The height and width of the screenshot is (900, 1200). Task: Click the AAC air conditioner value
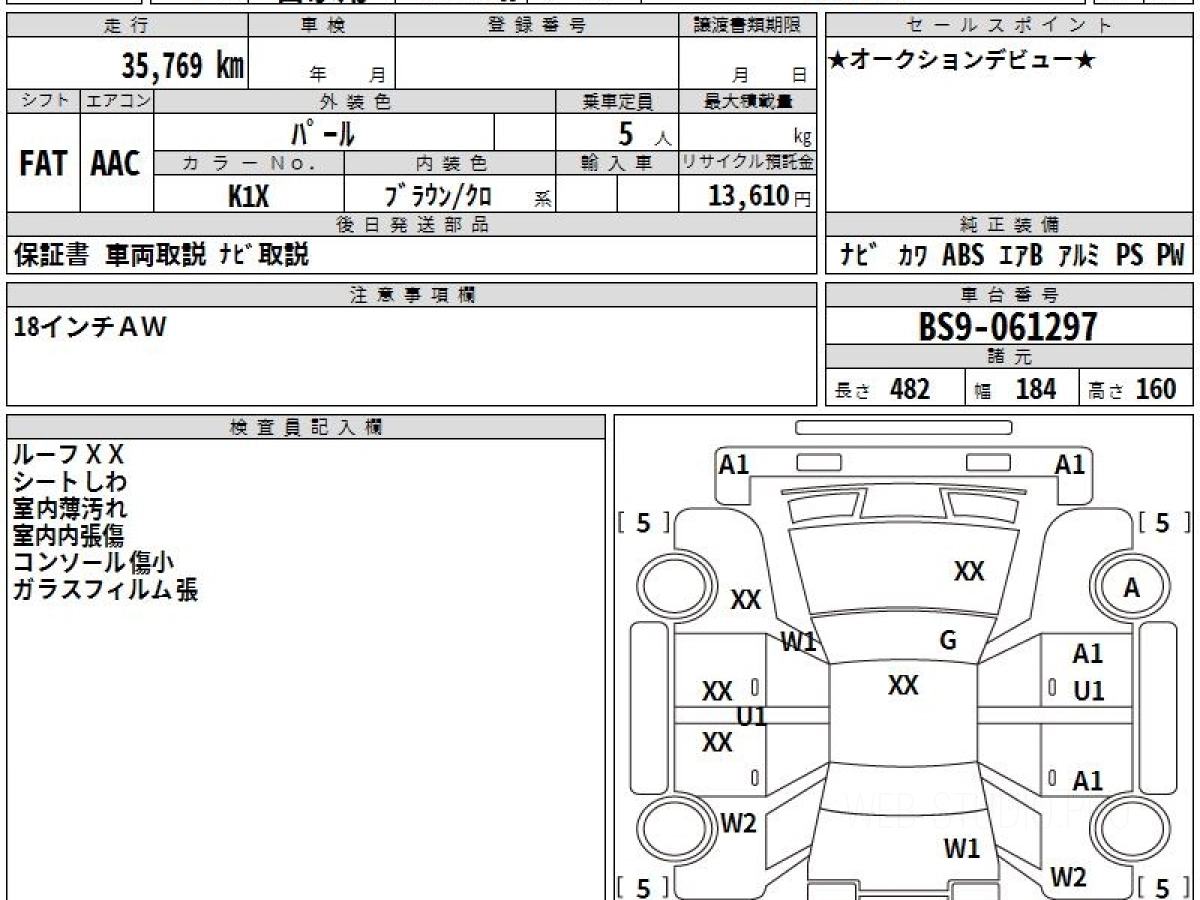click(116, 165)
